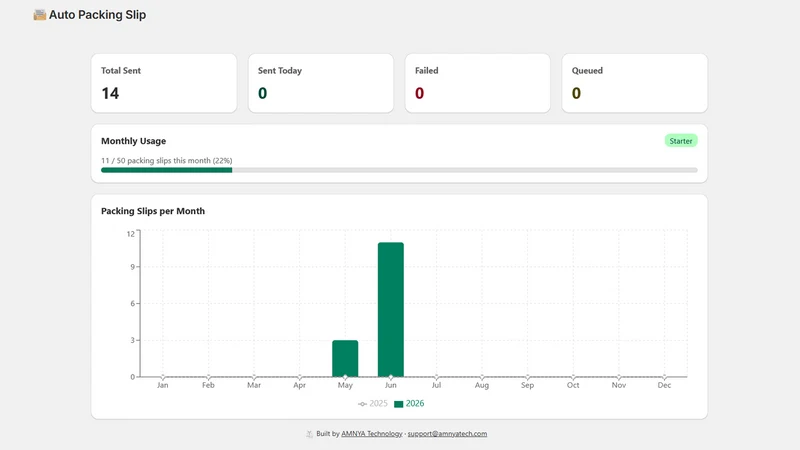Click the monthly usage progress bar
The height and width of the screenshot is (450, 800).
399,170
